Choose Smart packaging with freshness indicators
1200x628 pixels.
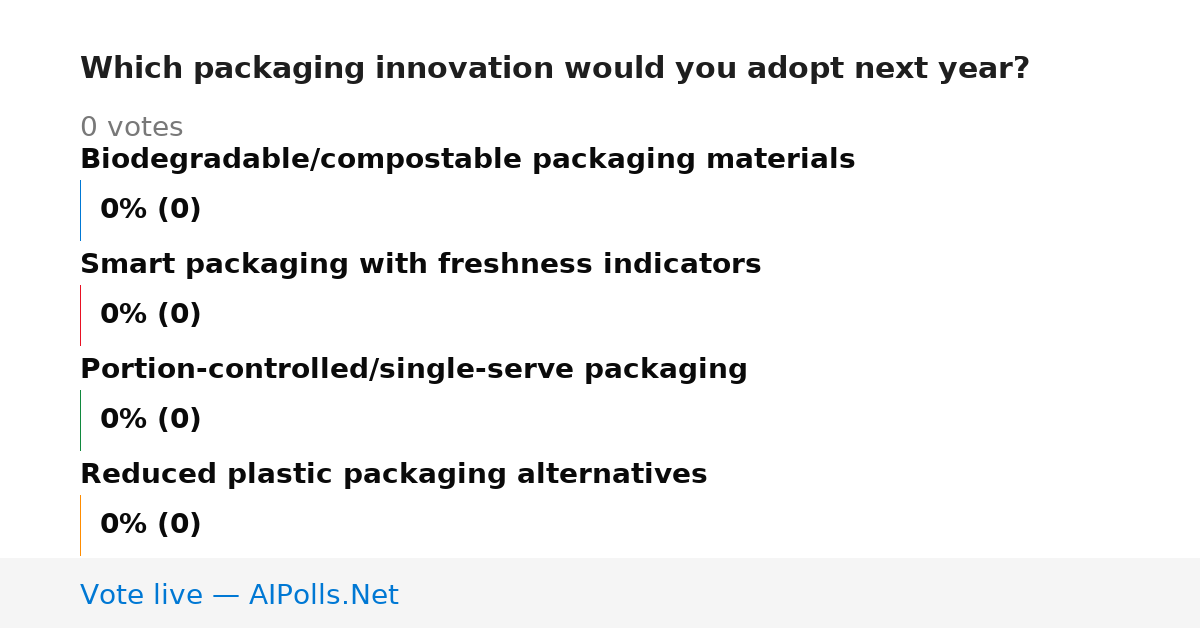[420, 264]
